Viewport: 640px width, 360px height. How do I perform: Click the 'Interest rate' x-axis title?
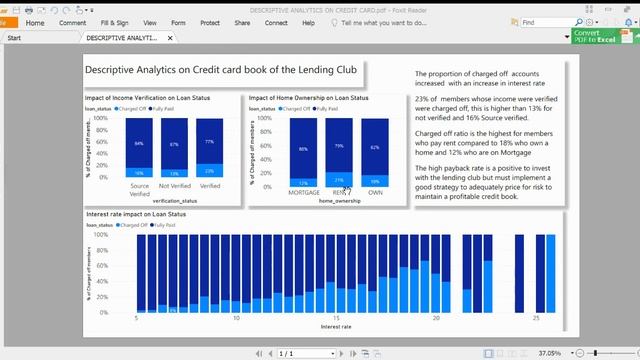point(336,327)
